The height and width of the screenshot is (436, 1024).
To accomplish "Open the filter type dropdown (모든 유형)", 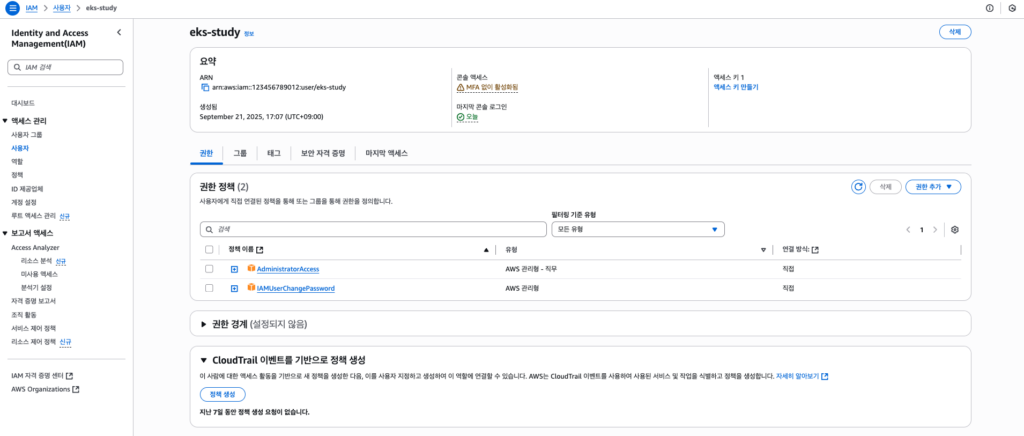I will tap(637, 229).
